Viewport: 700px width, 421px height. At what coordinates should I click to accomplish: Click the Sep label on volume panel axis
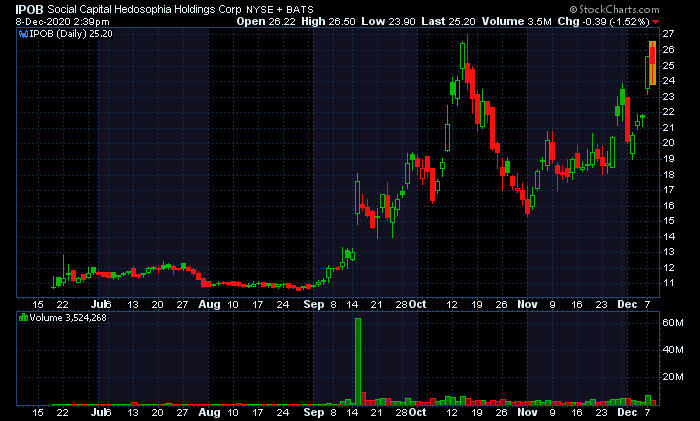313,413
